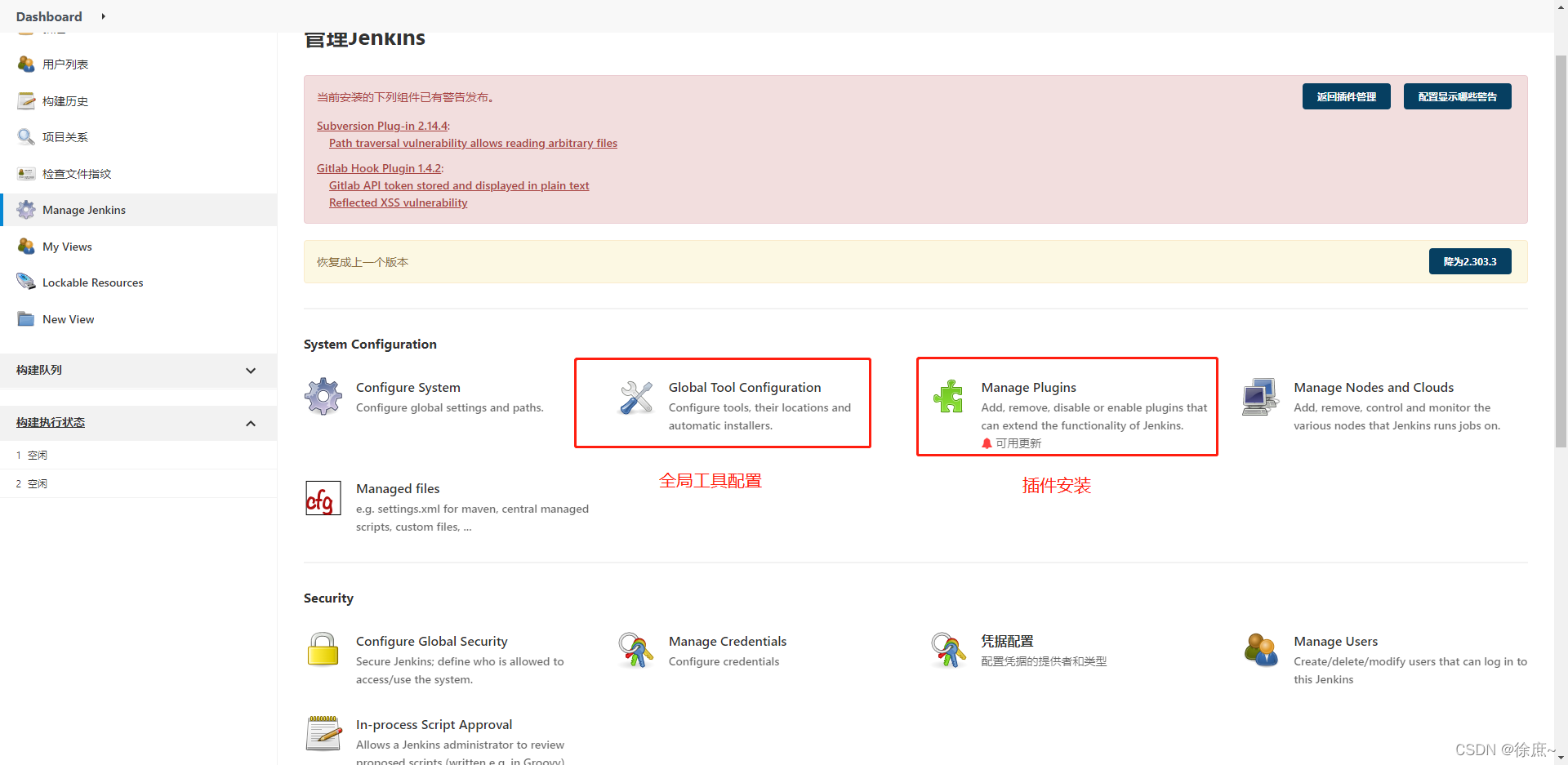The height and width of the screenshot is (765, 1568).
Task: Click the Manage Nodes and Clouds computer icon
Action: [x=1261, y=397]
